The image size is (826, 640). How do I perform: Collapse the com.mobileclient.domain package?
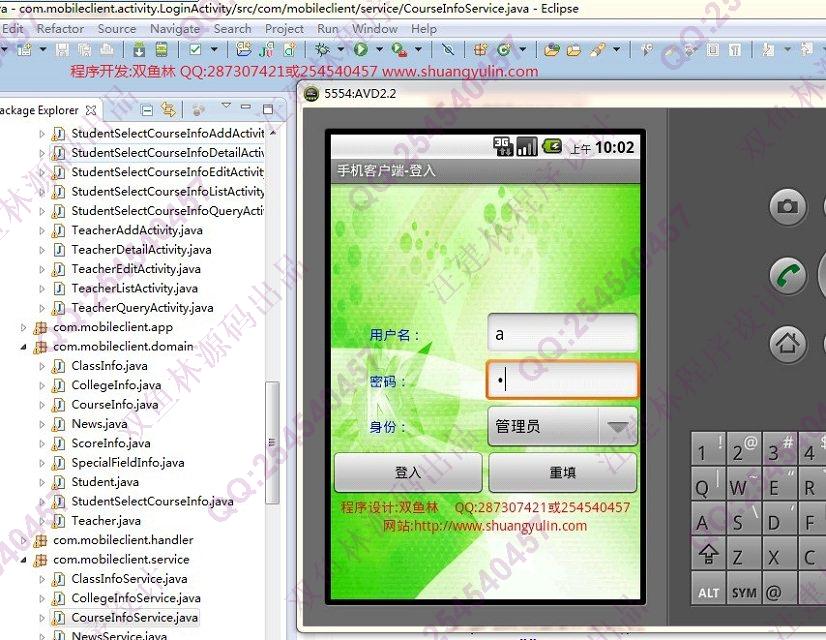(x=25, y=347)
